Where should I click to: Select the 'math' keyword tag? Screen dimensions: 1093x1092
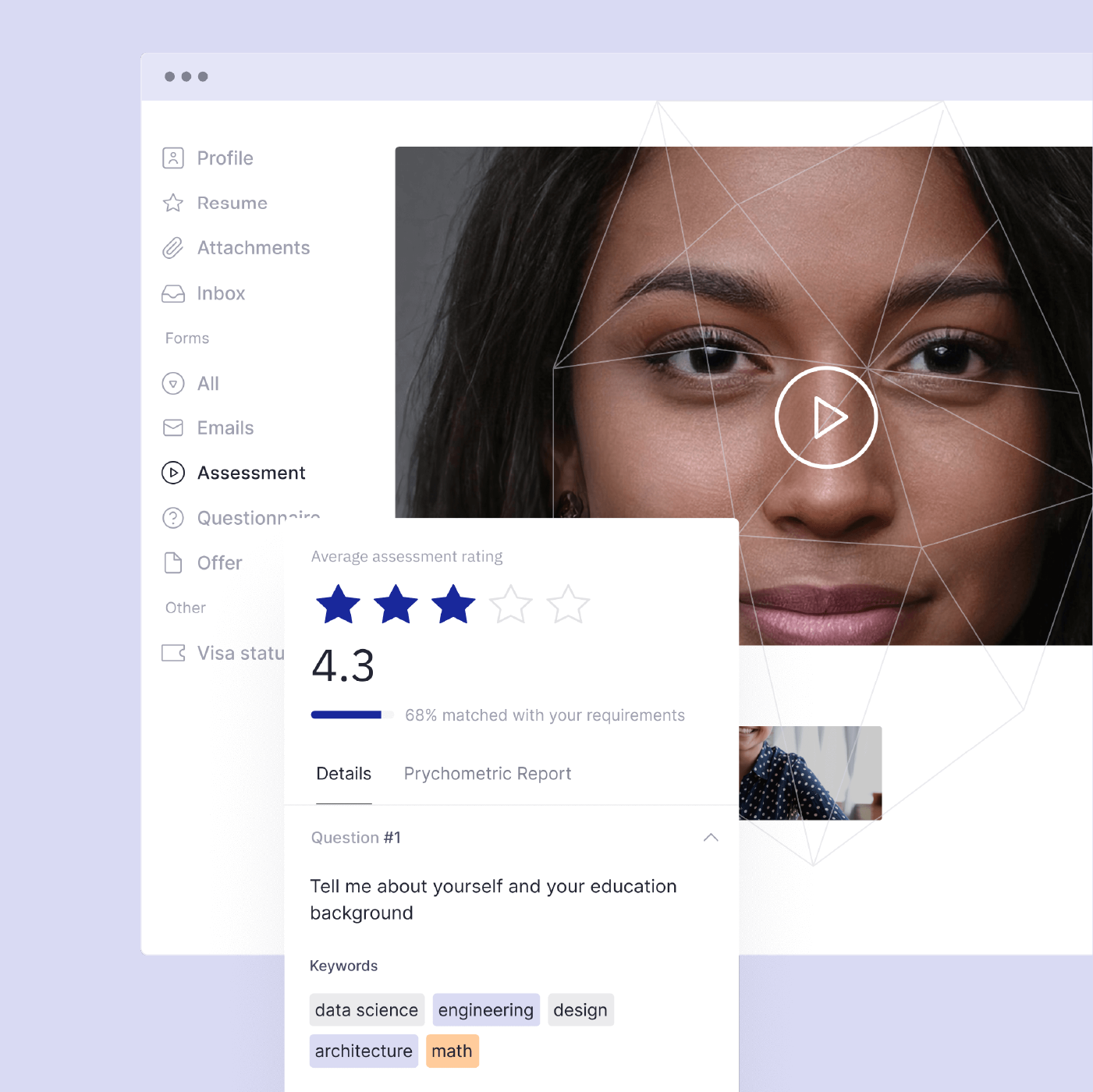pyautogui.click(x=452, y=1051)
